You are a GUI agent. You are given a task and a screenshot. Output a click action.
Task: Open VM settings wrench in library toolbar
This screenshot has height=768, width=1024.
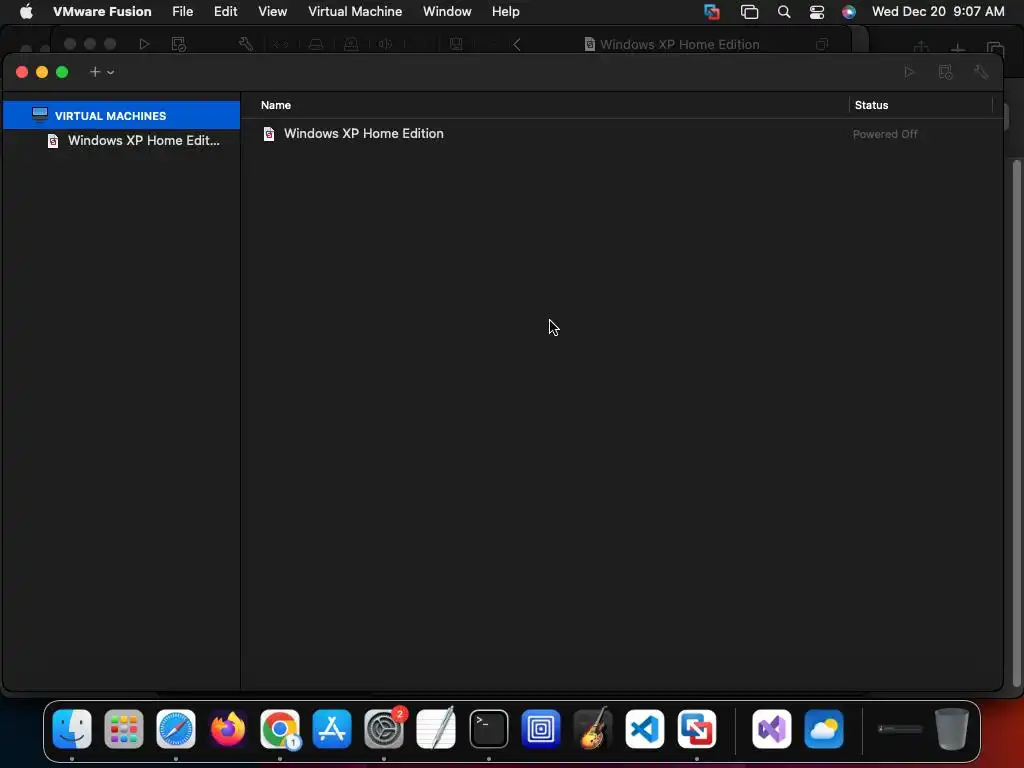click(980, 72)
